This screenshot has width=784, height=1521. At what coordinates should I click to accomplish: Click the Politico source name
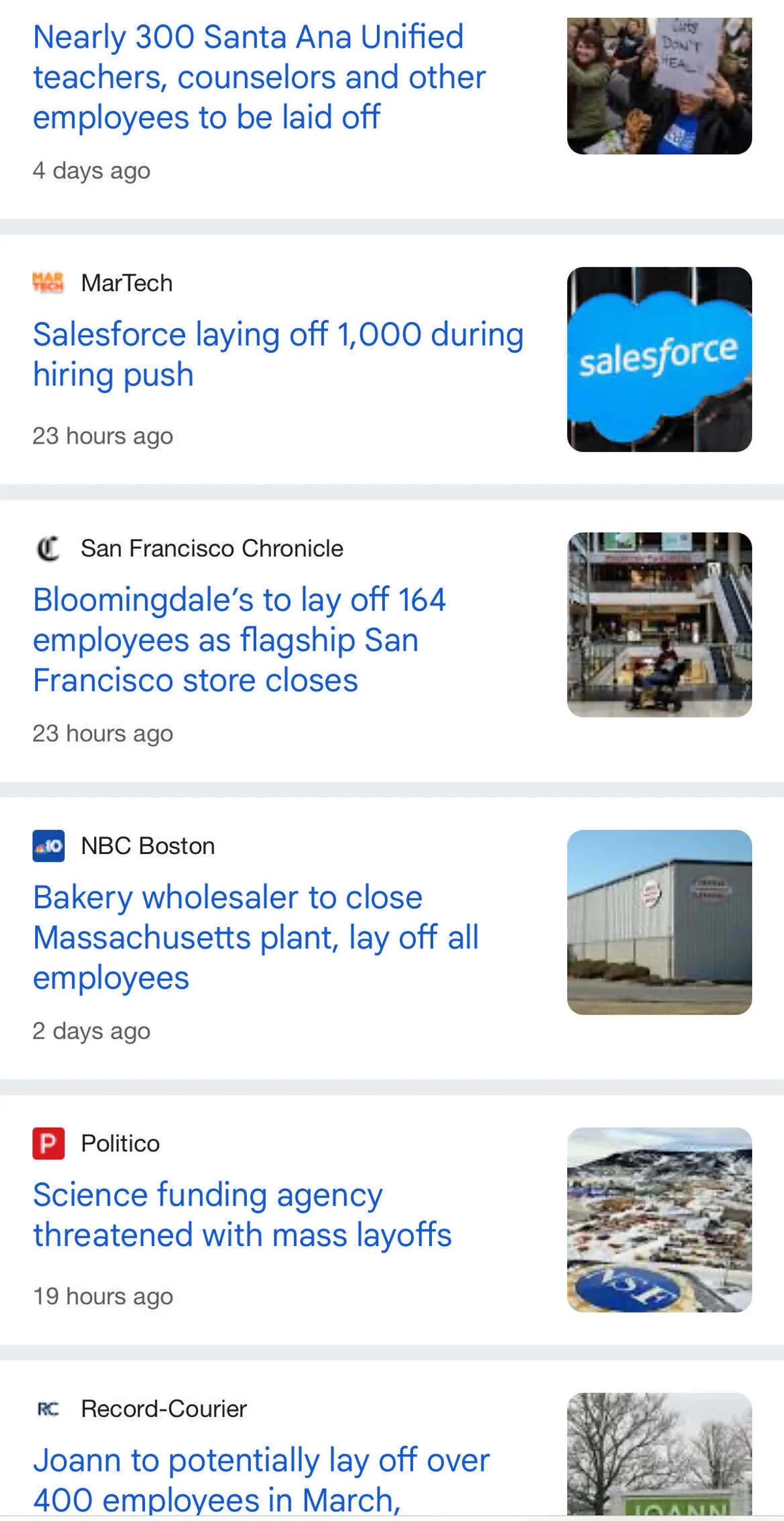[x=120, y=1143]
